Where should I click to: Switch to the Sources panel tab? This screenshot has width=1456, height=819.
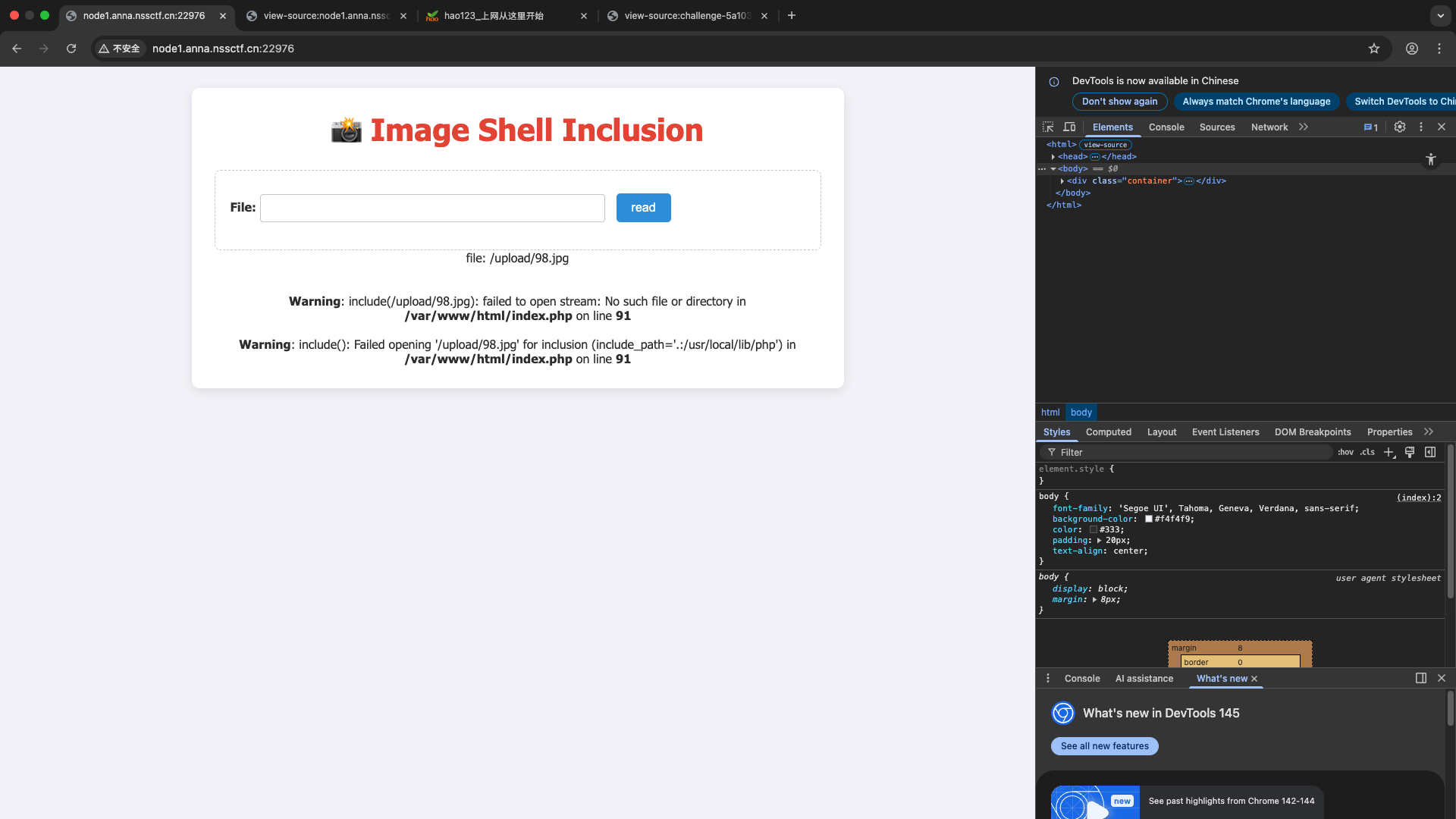tap(1217, 127)
